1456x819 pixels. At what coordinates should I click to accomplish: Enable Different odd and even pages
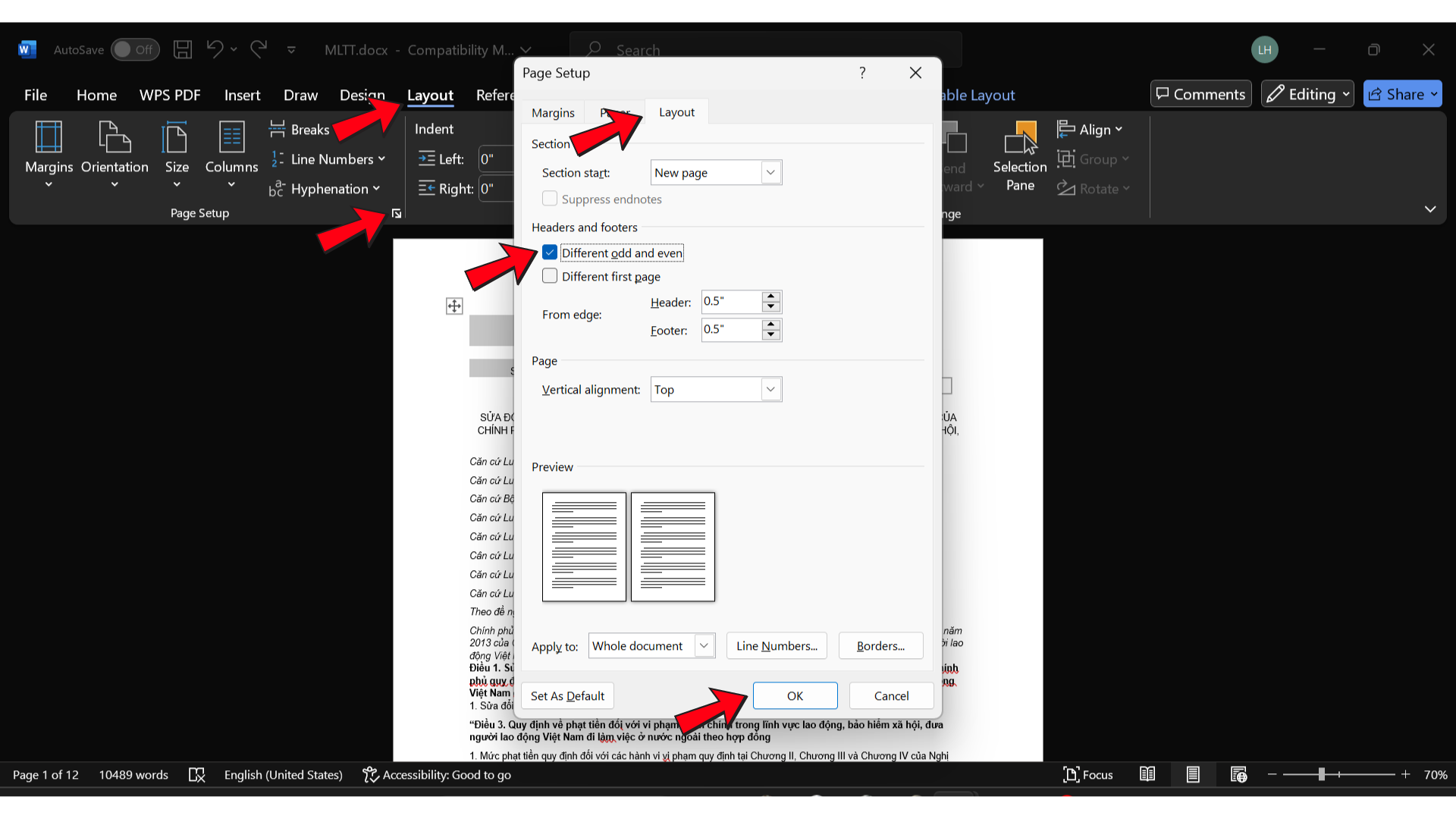549,253
